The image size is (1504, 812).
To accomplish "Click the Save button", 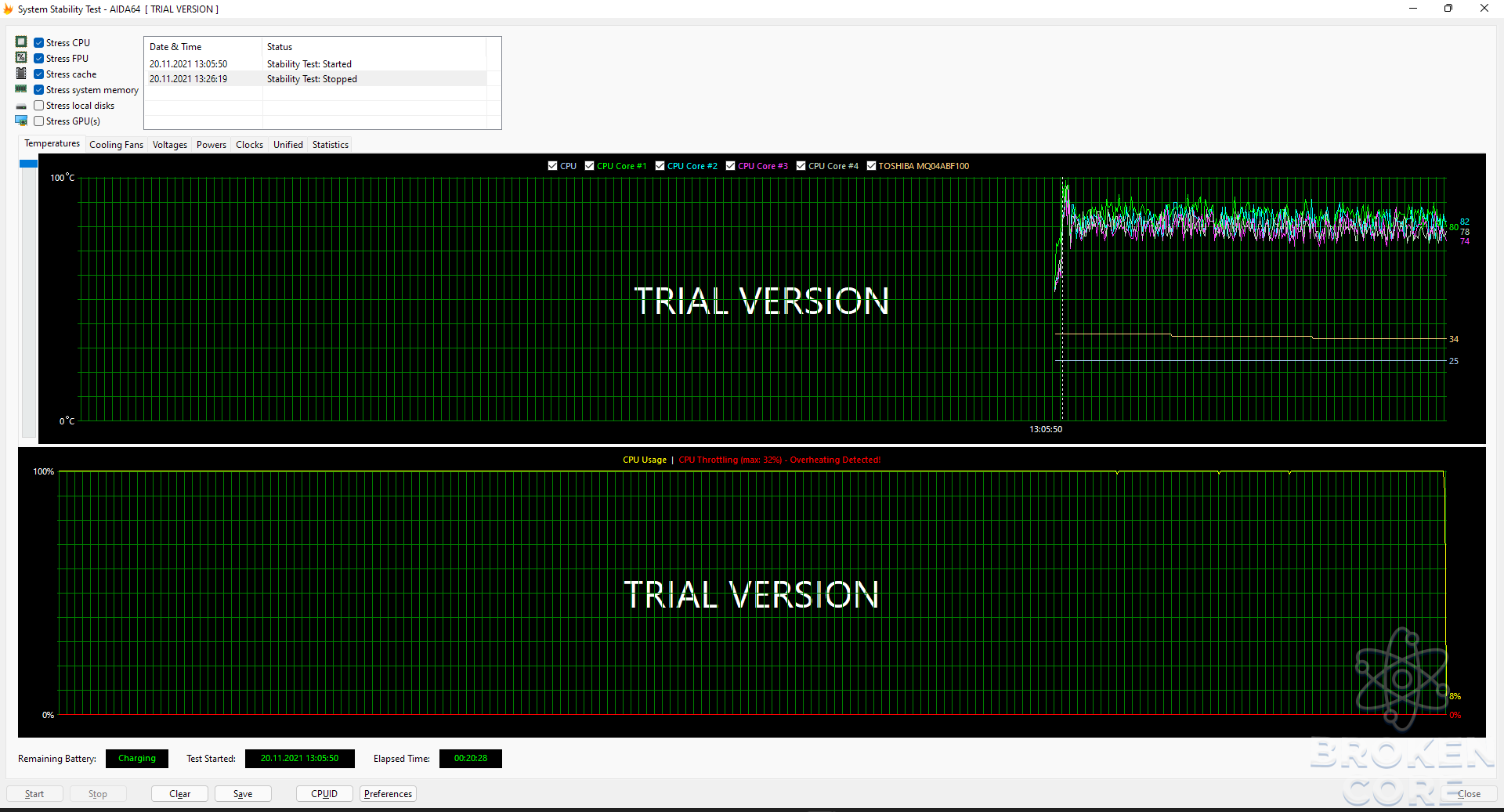I will point(243,794).
